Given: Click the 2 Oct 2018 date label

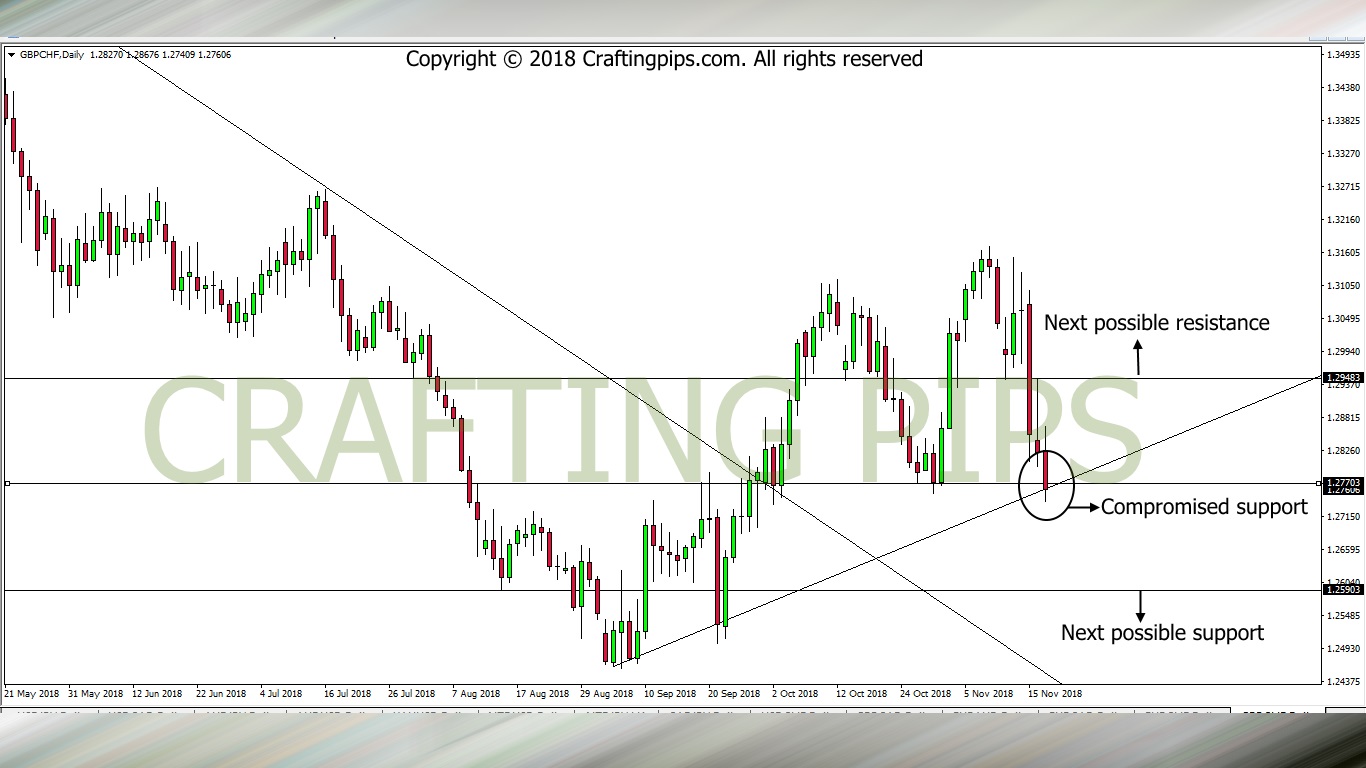Looking at the screenshot, I should click(795, 693).
